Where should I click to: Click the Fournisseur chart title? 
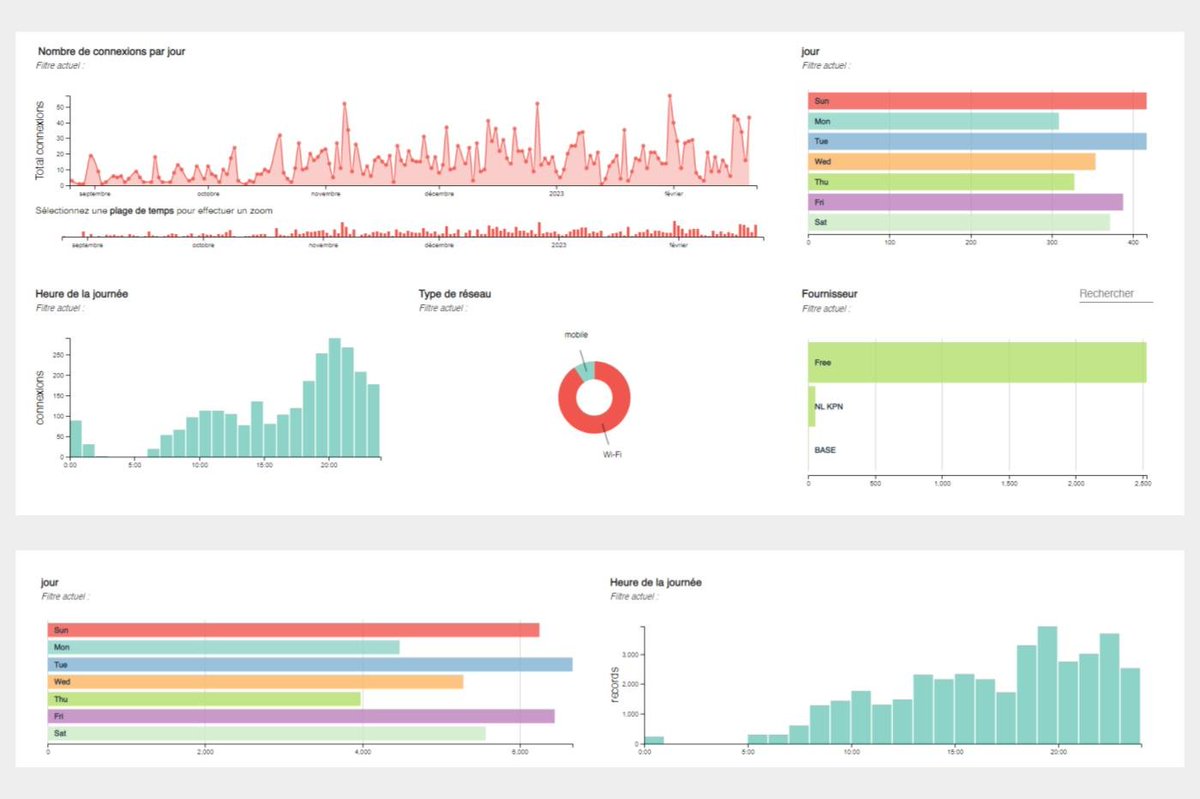tap(829, 294)
